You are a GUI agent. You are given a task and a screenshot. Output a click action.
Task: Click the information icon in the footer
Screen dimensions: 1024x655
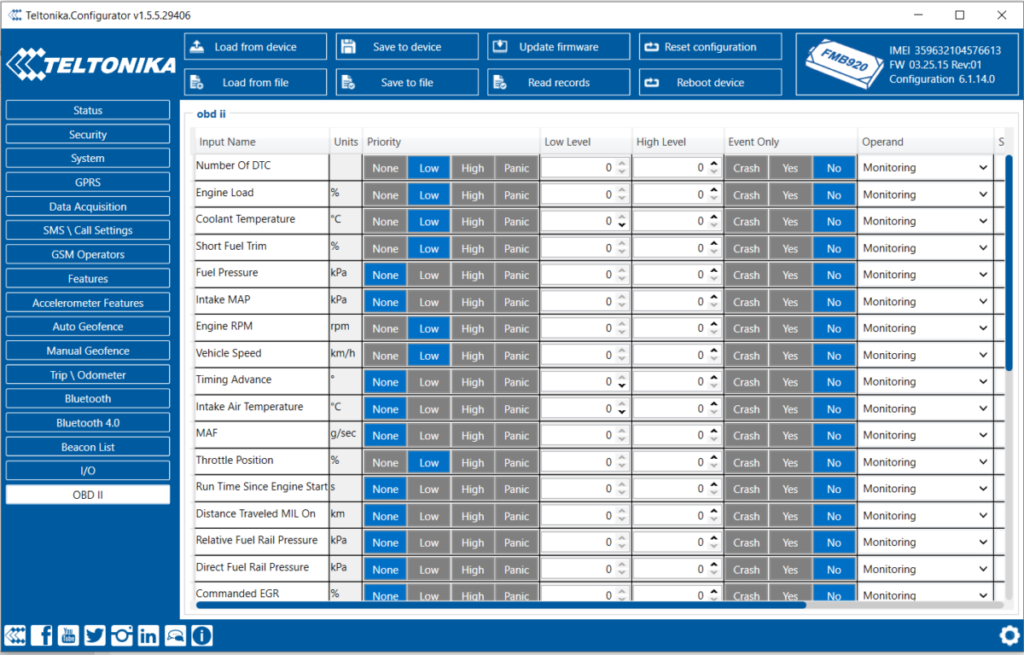202,635
